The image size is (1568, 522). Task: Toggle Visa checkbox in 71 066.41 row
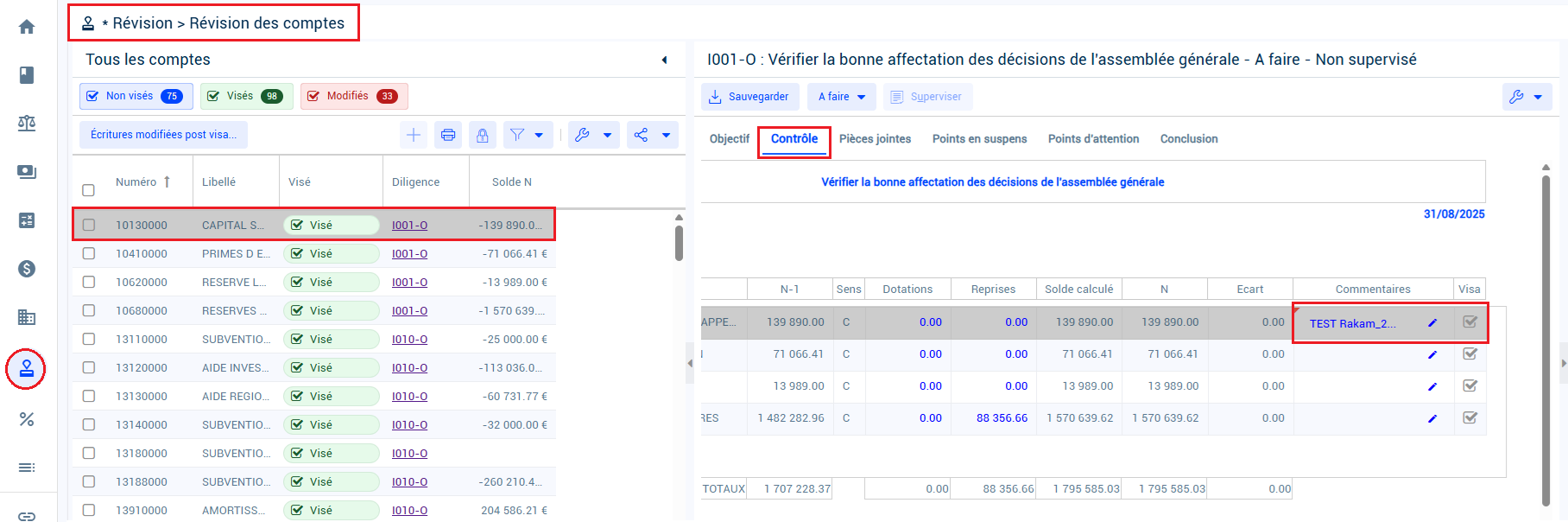click(1470, 353)
